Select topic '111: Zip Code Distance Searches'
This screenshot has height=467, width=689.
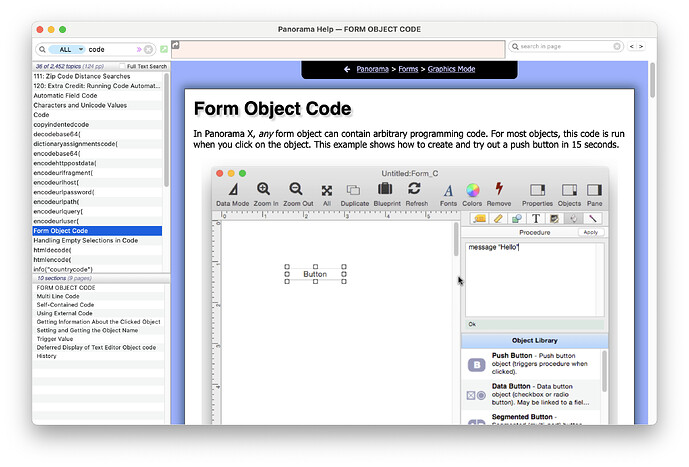tap(98, 76)
